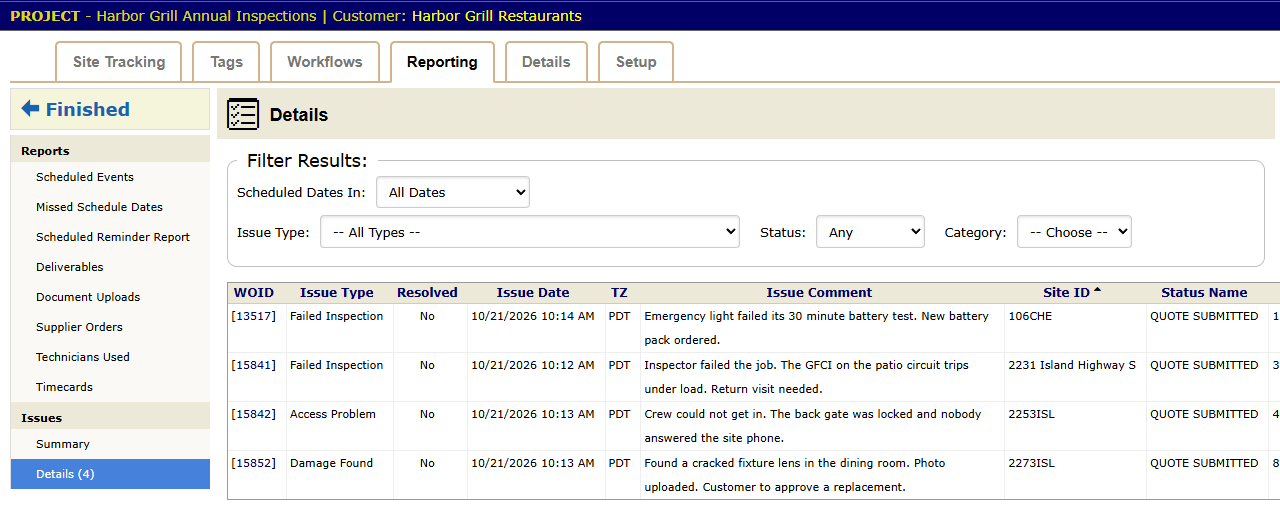
Task: Click the back gate locked comment
Action: click(813, 426)
